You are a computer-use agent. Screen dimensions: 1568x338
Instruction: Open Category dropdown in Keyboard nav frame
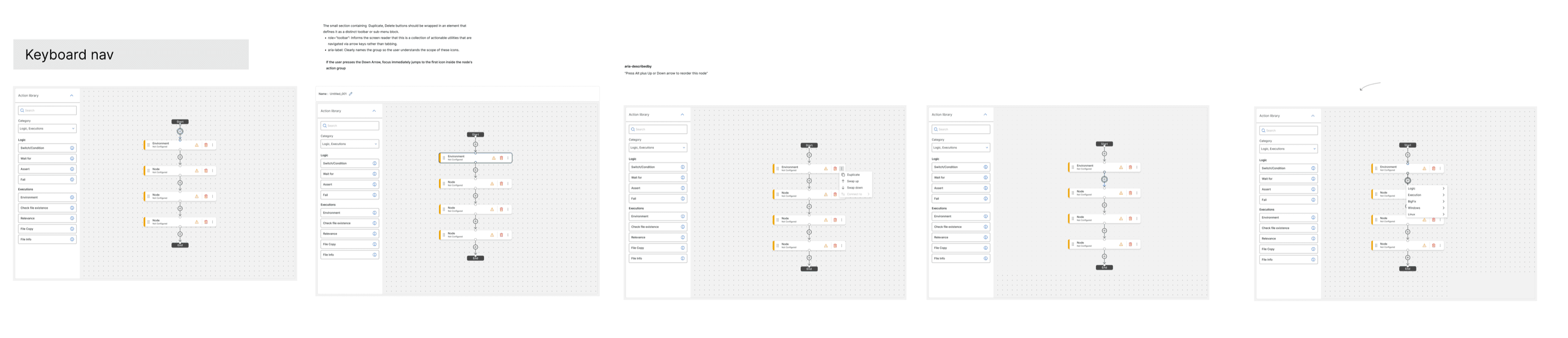(x=47, y=129)
